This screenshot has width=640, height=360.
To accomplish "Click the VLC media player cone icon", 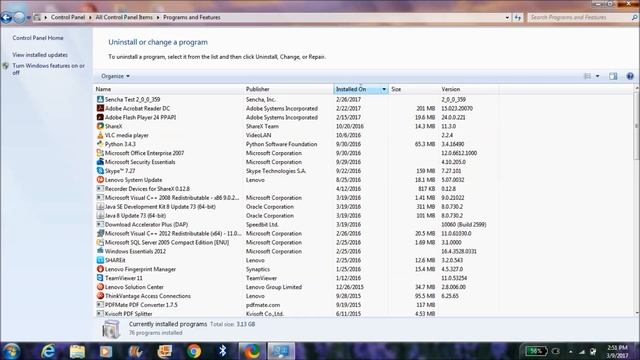I will pyautogui.click(x=100, y=135).
